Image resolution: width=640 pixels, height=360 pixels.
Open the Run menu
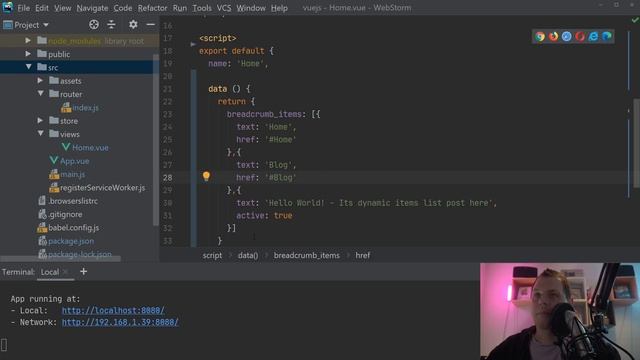(180, 8)
